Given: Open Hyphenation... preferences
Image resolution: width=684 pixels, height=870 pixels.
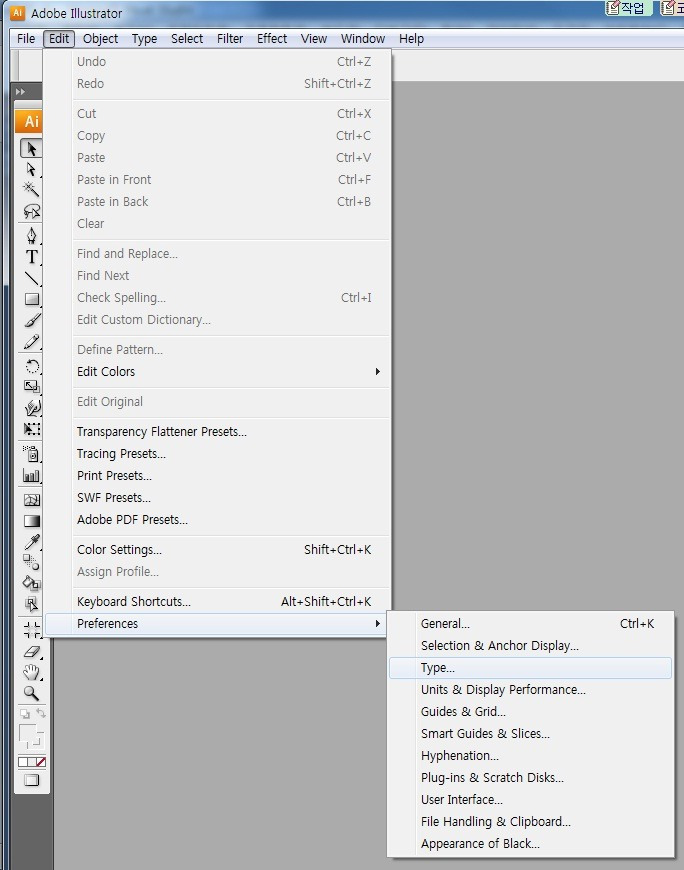Looking at the screenshot, I should (x=530, y=756).
